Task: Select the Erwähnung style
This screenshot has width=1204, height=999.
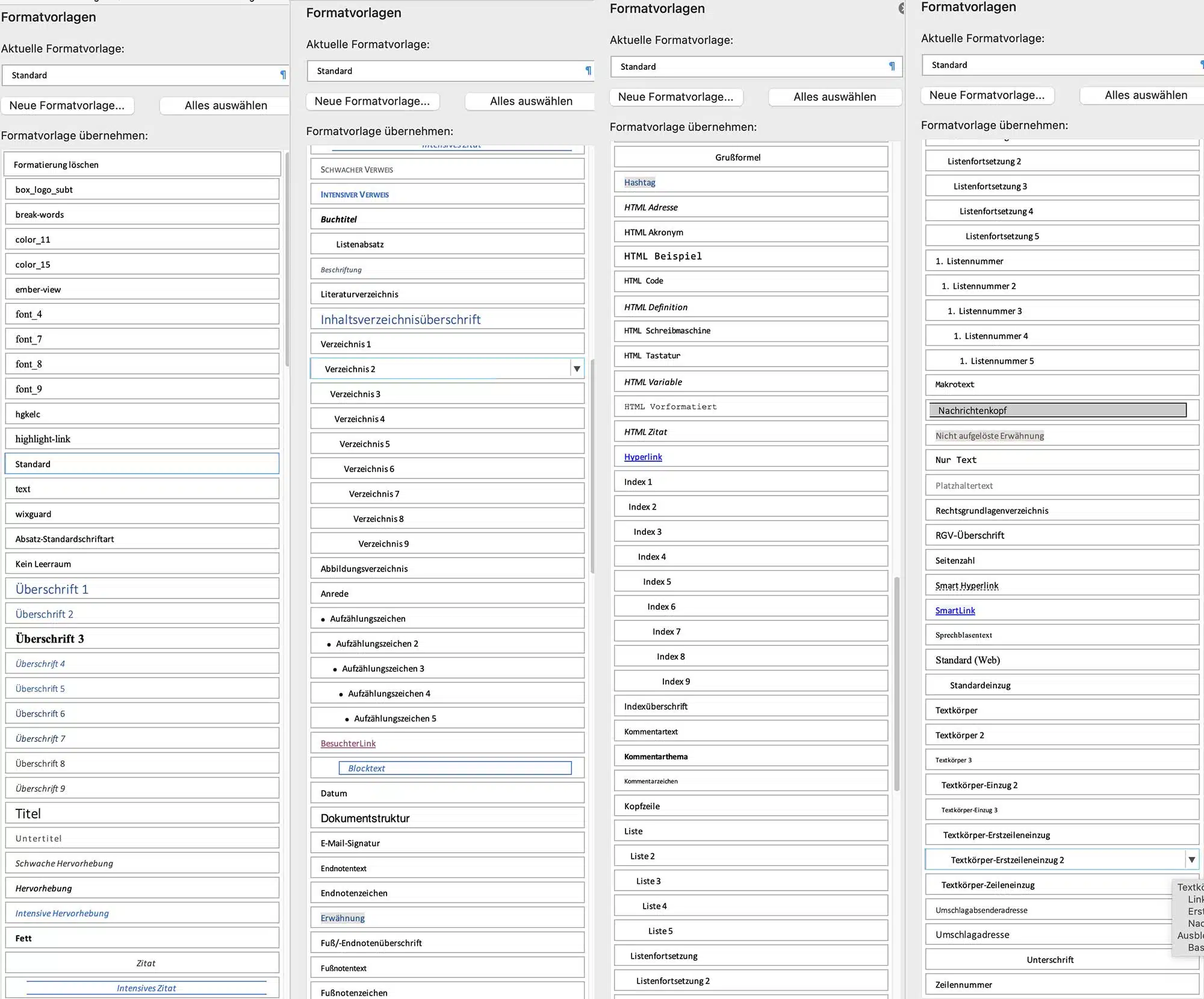Action: pyautogui.click(x=447, y=918)
